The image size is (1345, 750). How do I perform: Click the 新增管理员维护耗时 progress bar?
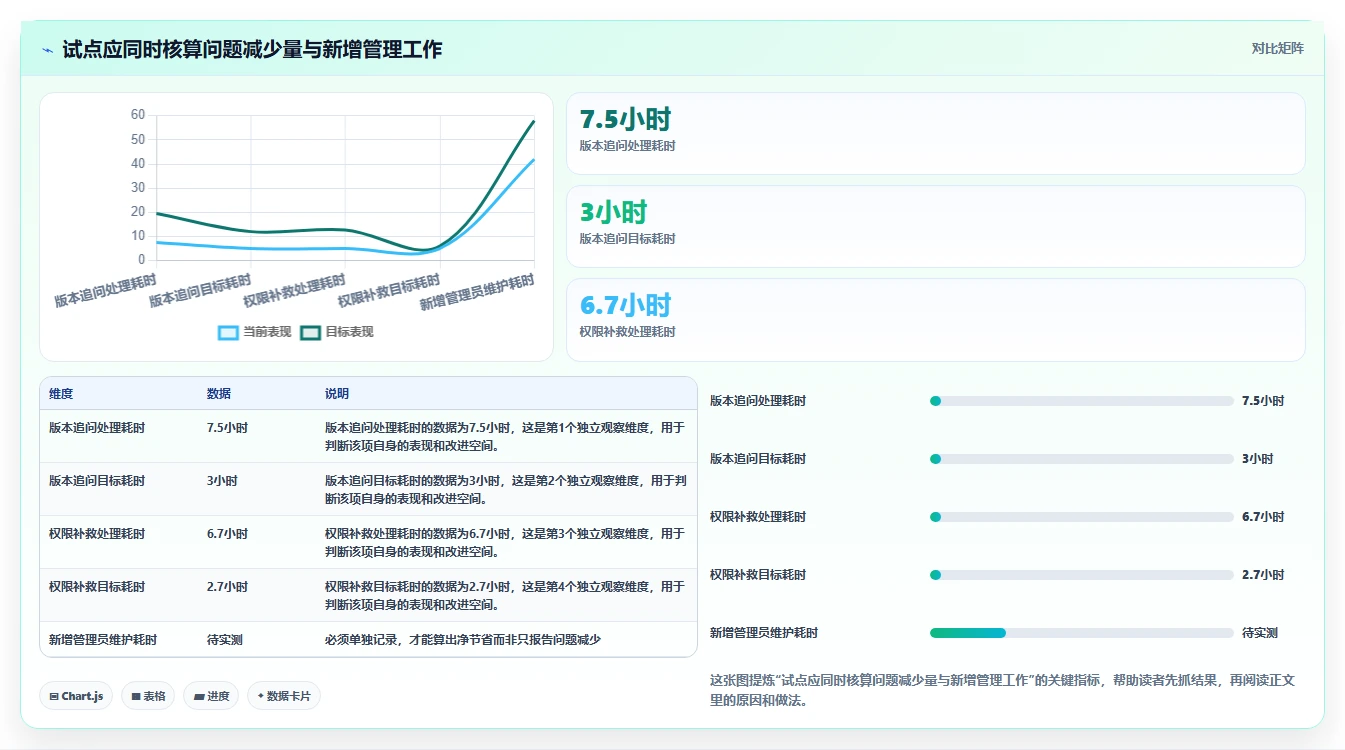(x=1082, y=633)
